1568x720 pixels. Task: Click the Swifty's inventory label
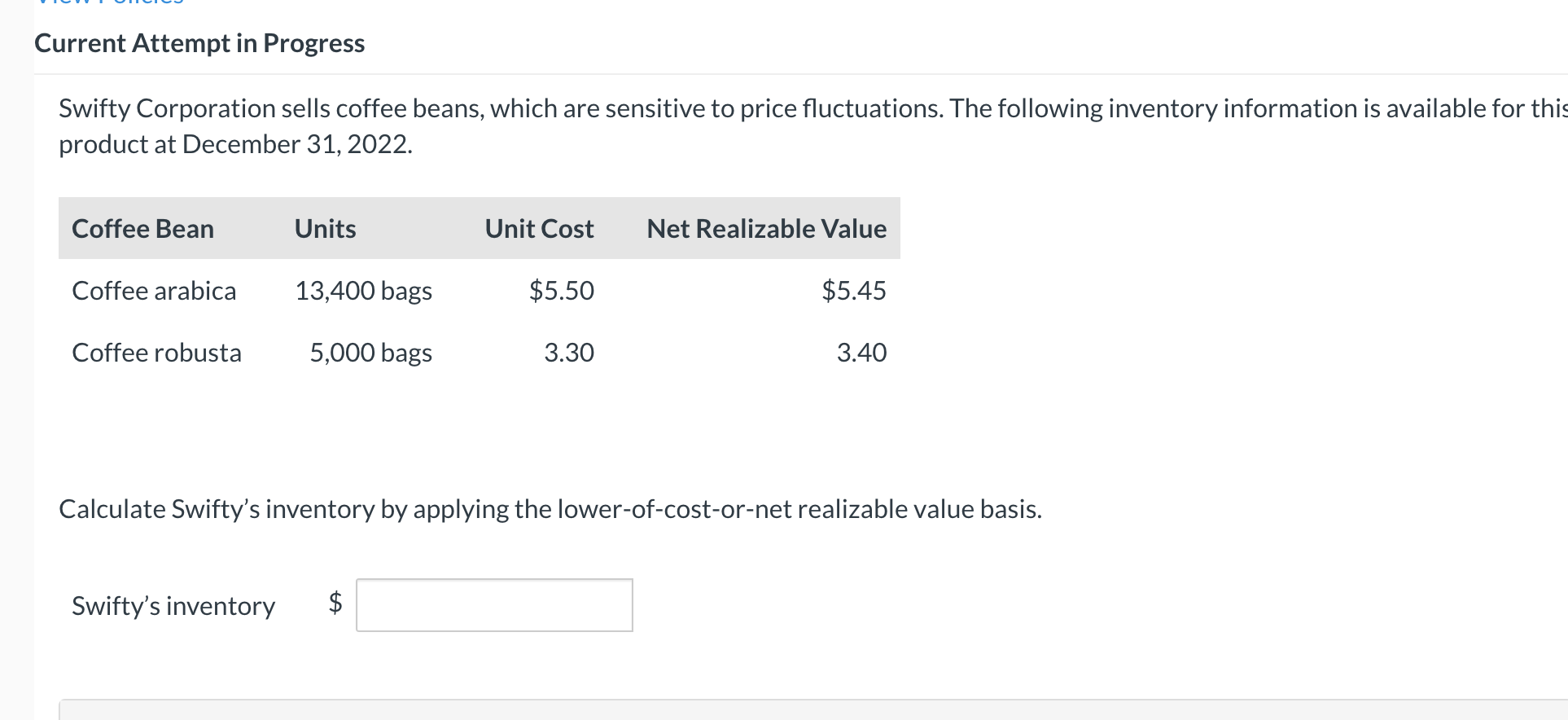173,605
